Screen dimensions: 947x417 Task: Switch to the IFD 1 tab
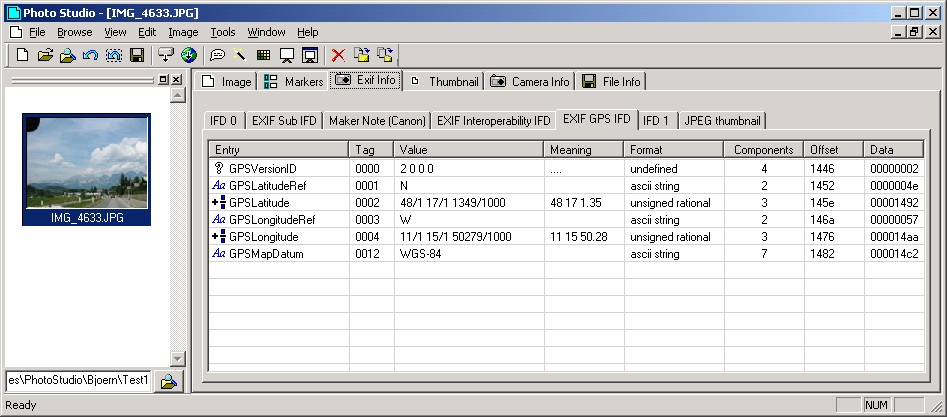pos(656,121)
